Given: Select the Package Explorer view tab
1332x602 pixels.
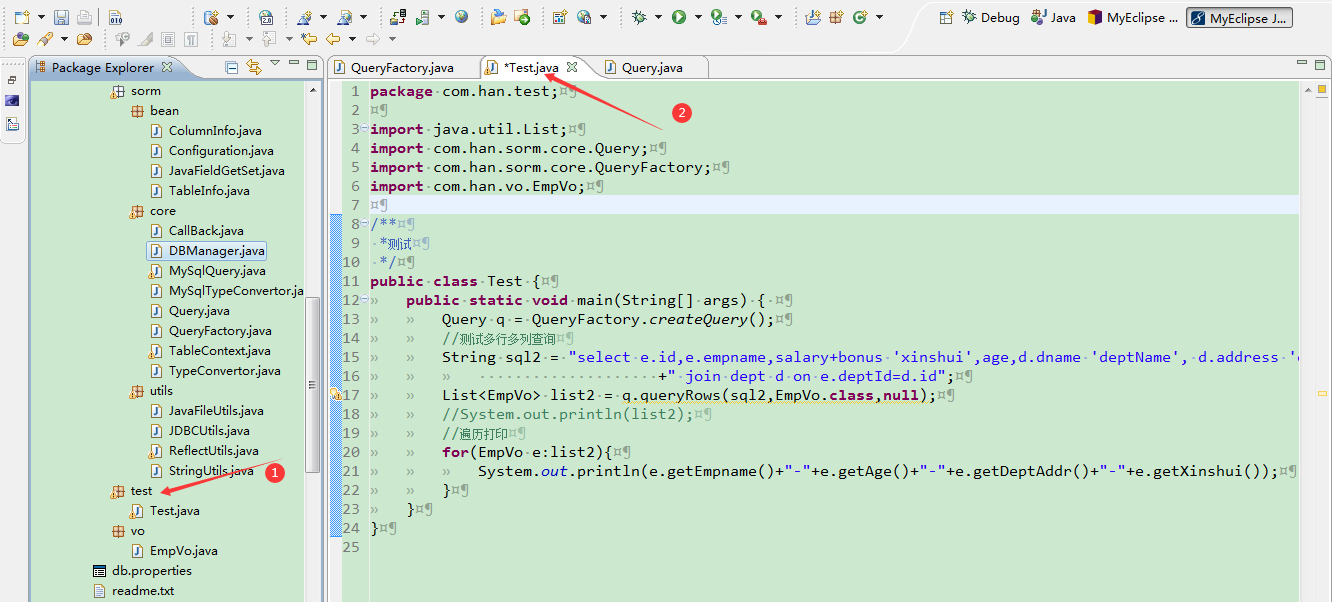Looking at the screenshot, I should coord(105,67).
